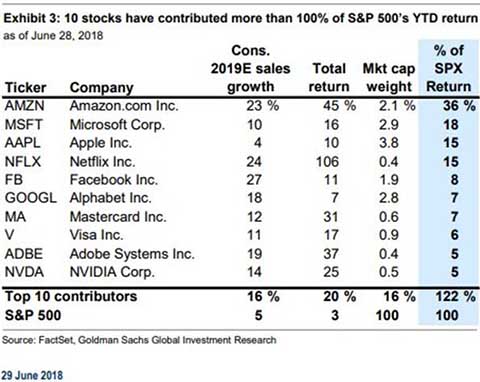Image resolution: width=480 pixels, height=382 pixels.
Task: Click the 122 % total in highlighted column
Action: 455,296
